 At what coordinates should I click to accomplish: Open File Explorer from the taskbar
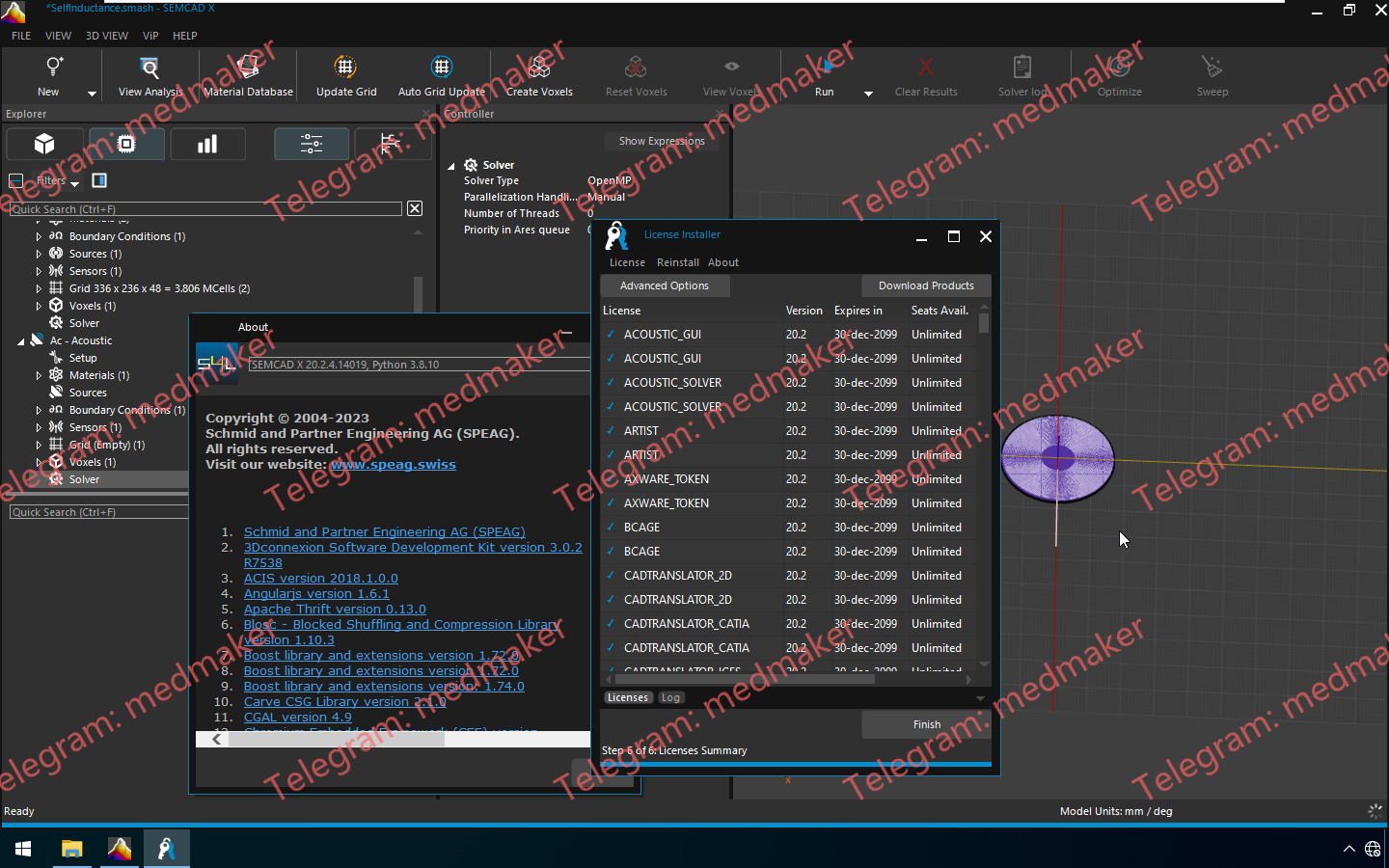tap(71, 849)
